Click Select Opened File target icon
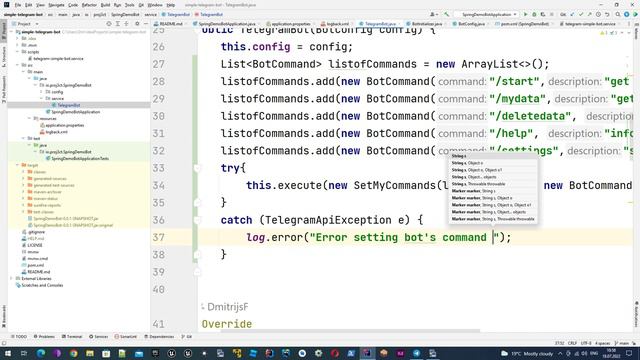 click(109, 24)
